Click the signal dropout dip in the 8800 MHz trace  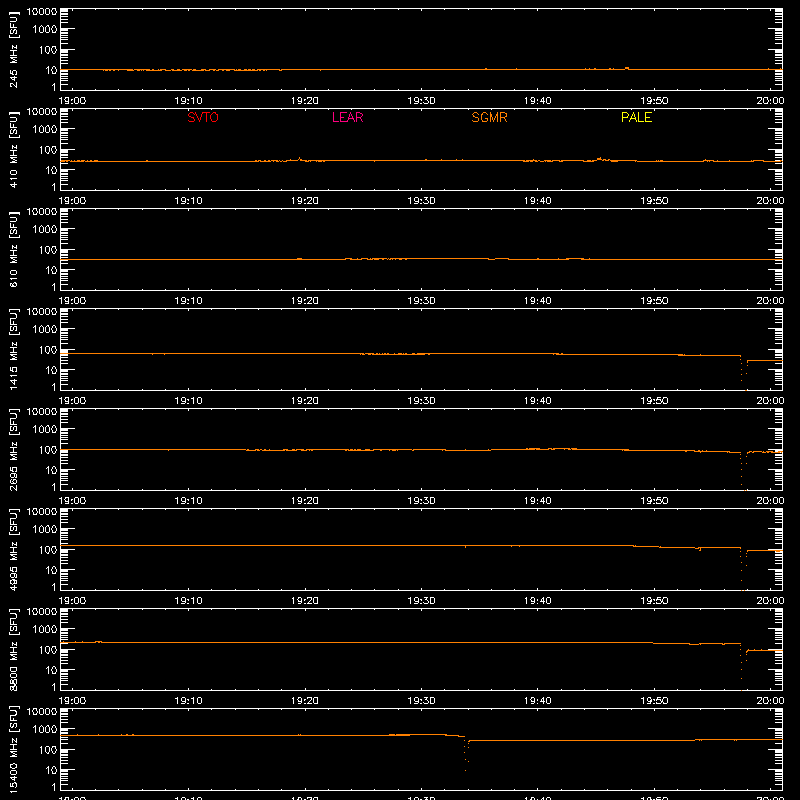click(743, 667)
